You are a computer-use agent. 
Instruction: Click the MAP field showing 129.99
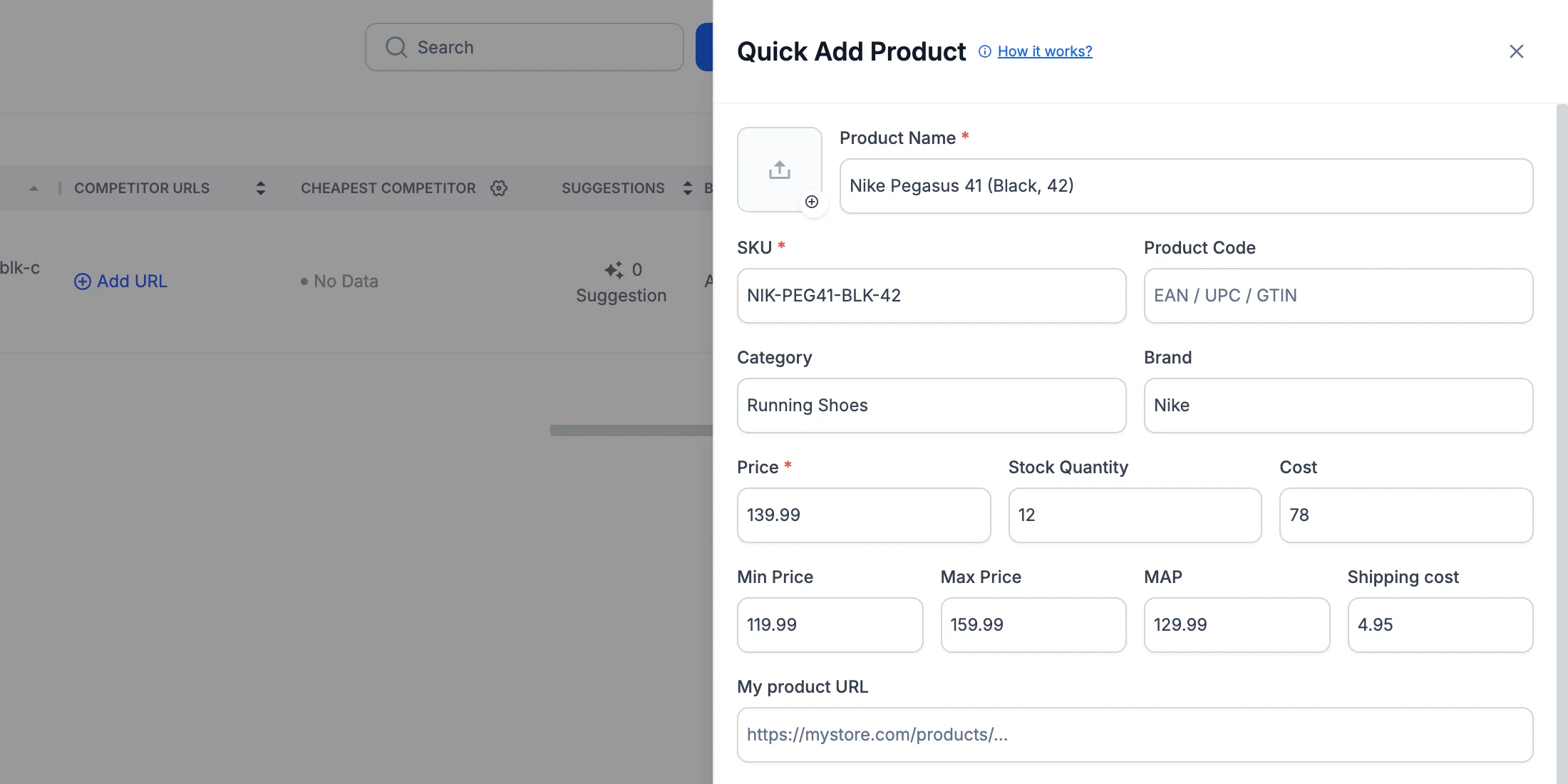pyautogui.click(x=1237, y=625)
